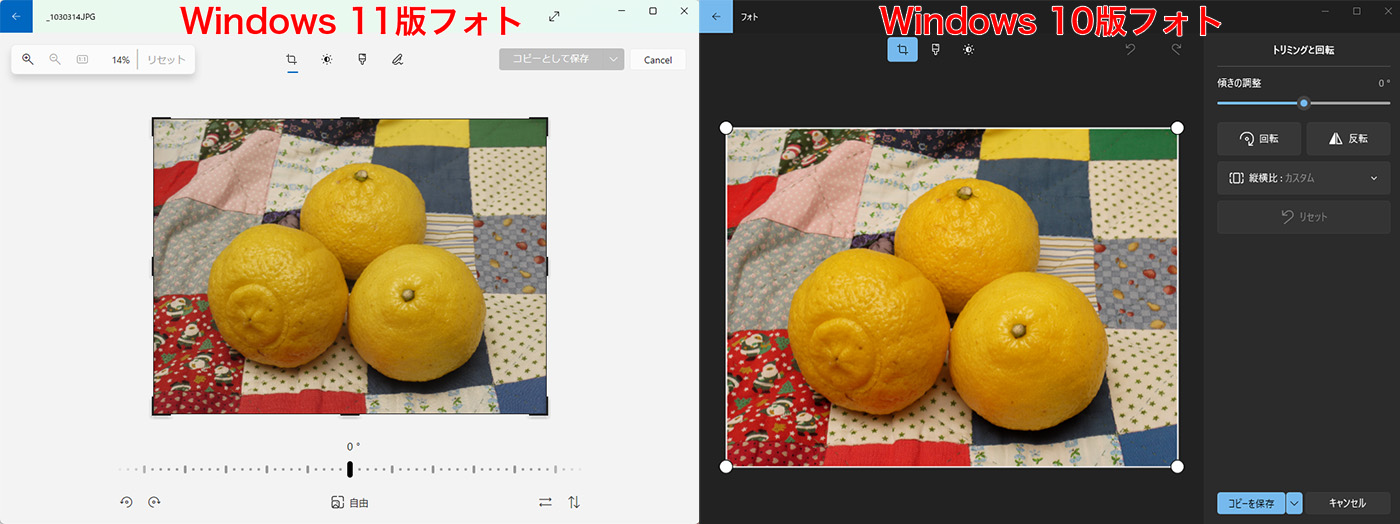Viewport: 1400px width, 524px height.
Task: Show actual size with the 1:1 icon
Action: (82, 60)
